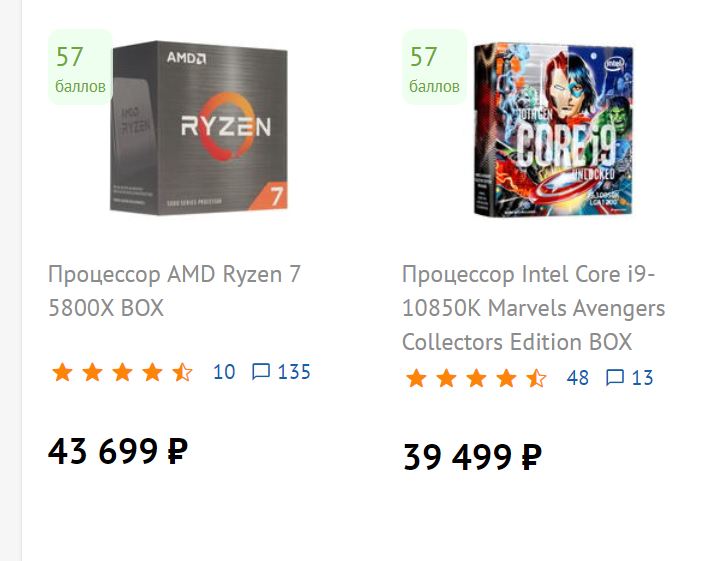Click the comments icon under Ryzen 7 5800X
Screen dimensions: 723x561
(261, 372)
